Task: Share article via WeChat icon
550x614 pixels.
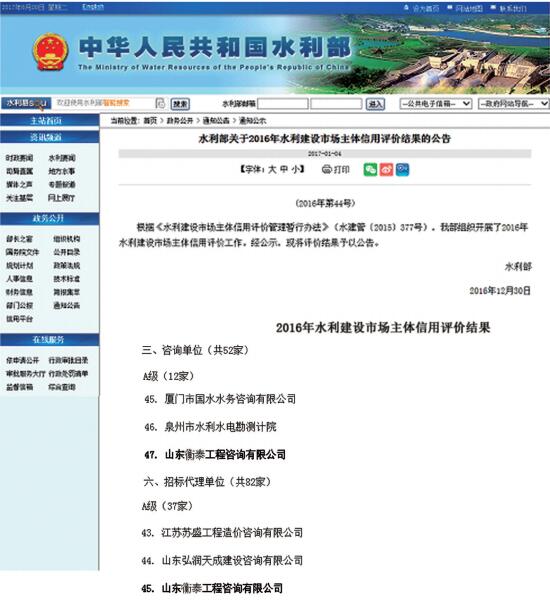Action: tap(370, 170)
